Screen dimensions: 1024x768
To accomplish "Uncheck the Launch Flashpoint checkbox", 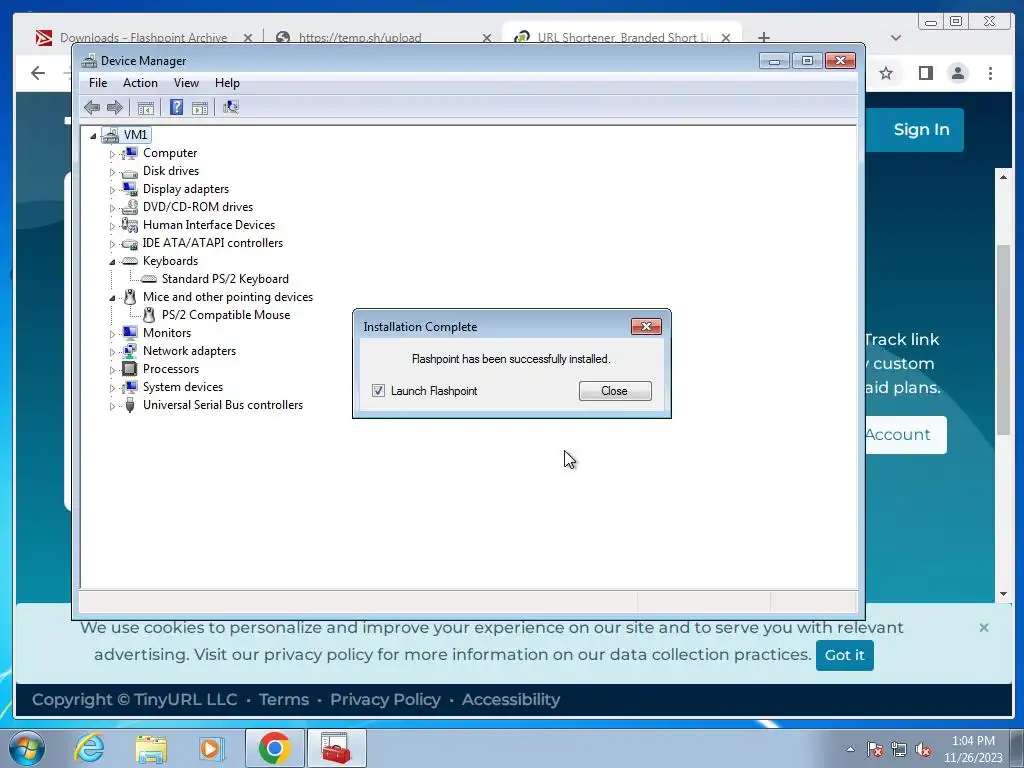I will [x=378, y=391].
